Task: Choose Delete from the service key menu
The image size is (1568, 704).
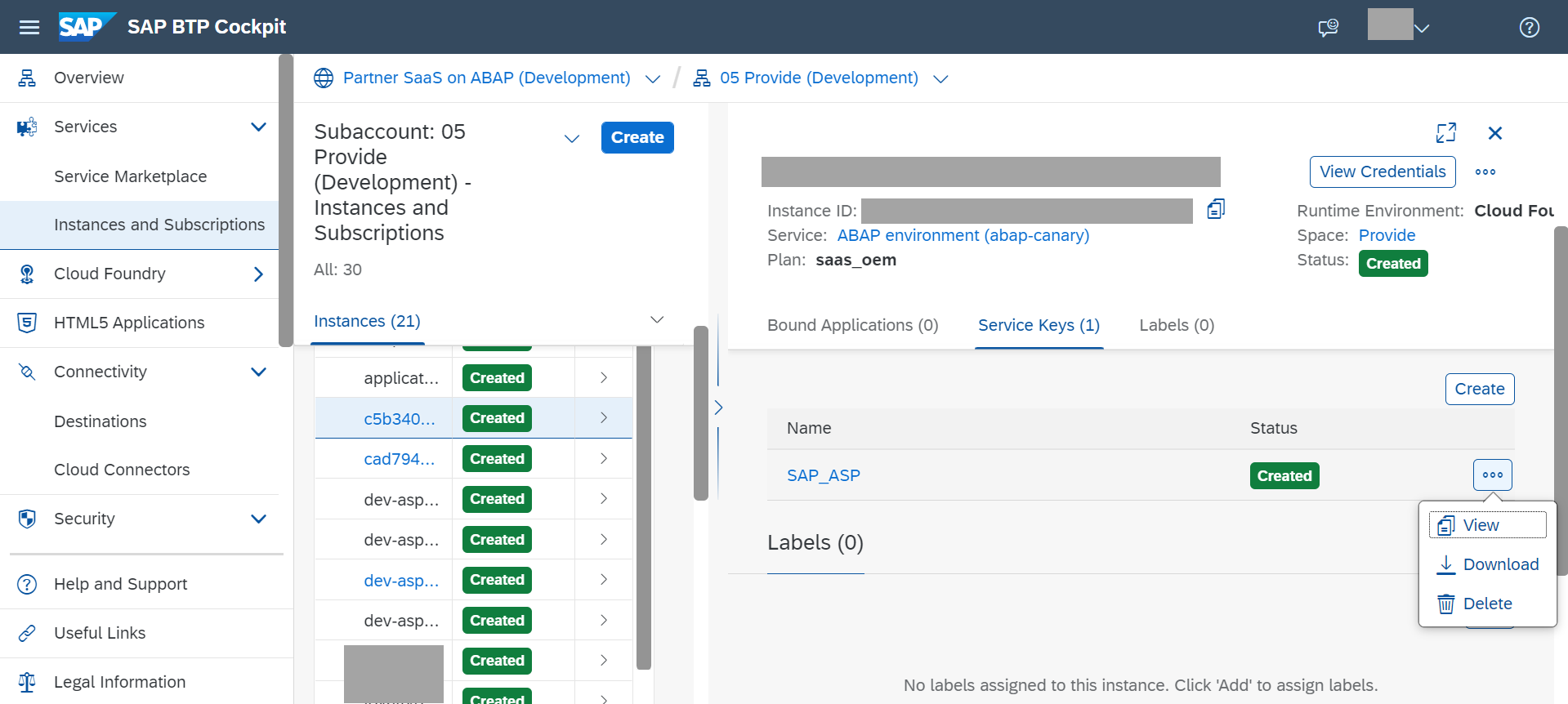Action: point(1487,604)
